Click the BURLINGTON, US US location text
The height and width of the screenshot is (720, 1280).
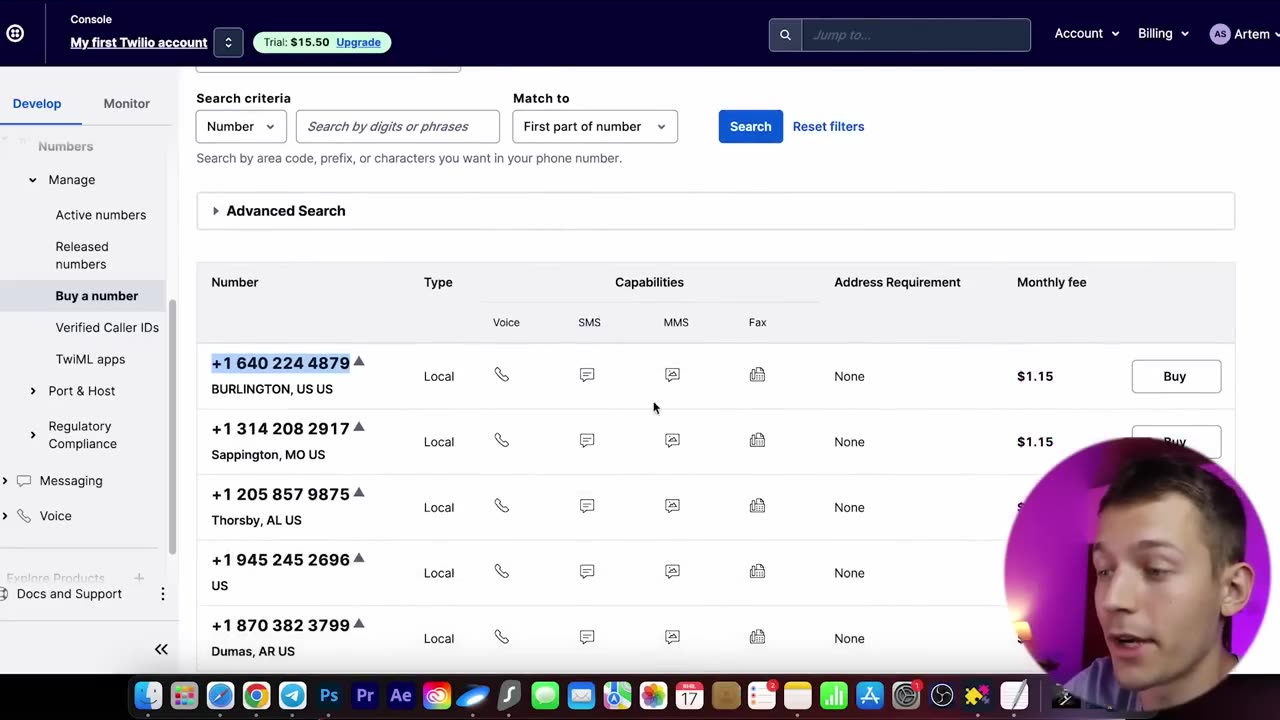tap(272, 389)
